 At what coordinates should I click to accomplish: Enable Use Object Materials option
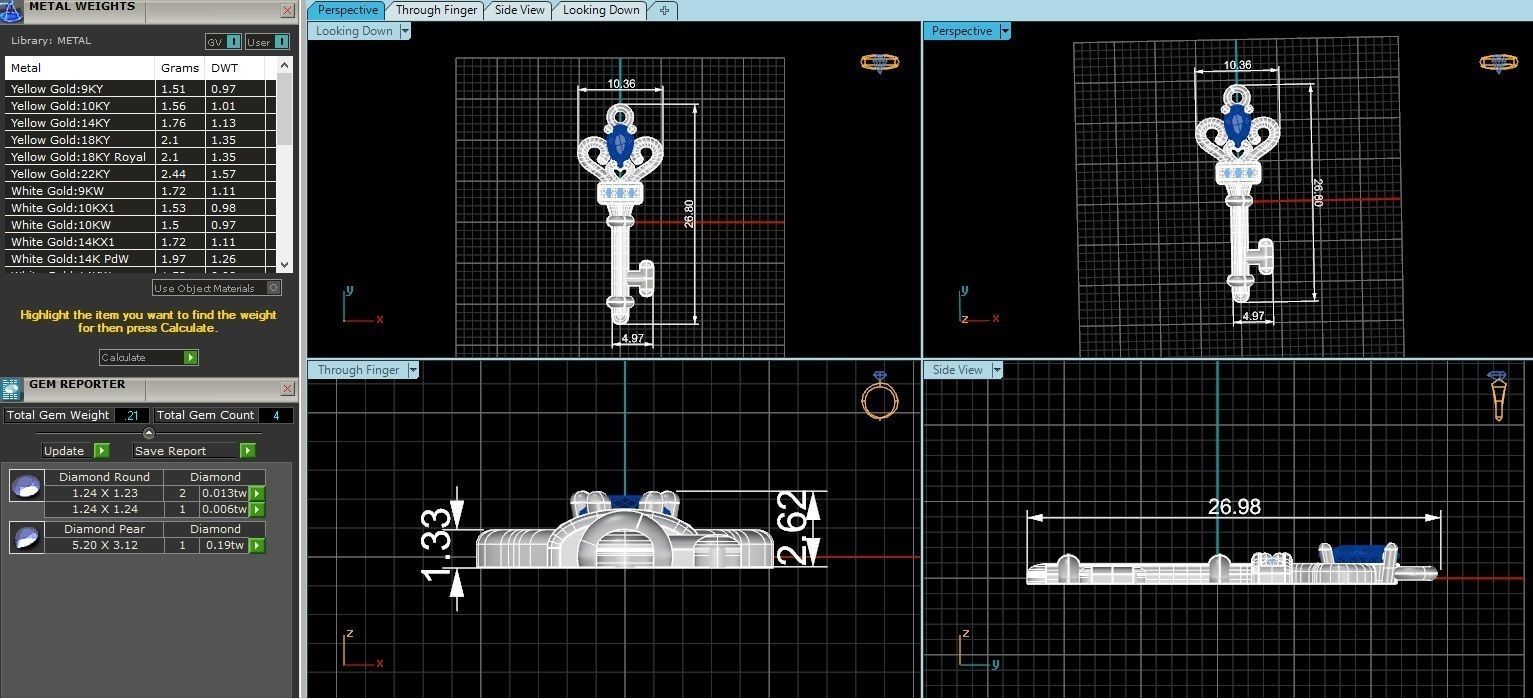click(x=217, y=288)
